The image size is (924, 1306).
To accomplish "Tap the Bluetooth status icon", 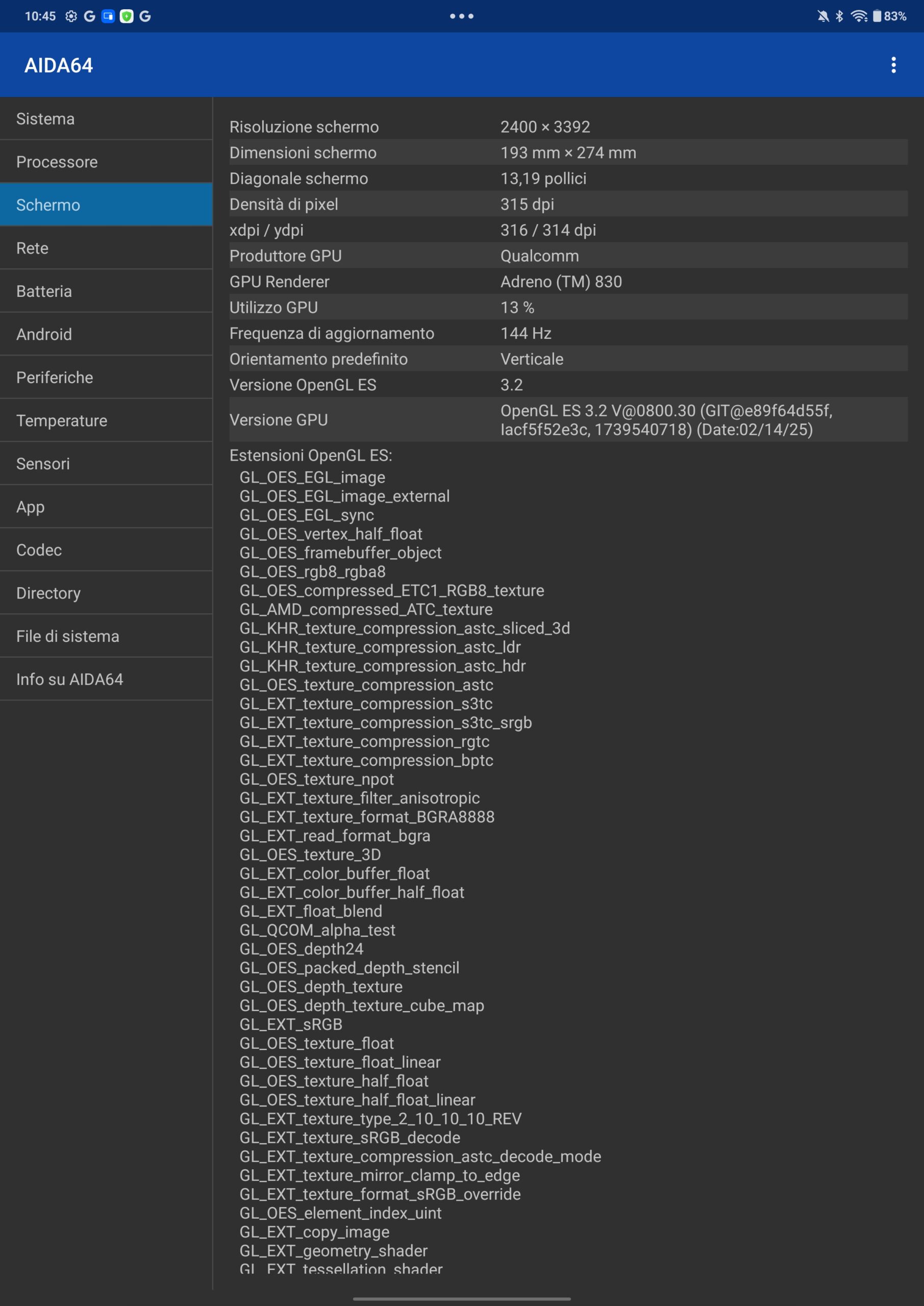I will pyautogui.click(x=839, y=16).
